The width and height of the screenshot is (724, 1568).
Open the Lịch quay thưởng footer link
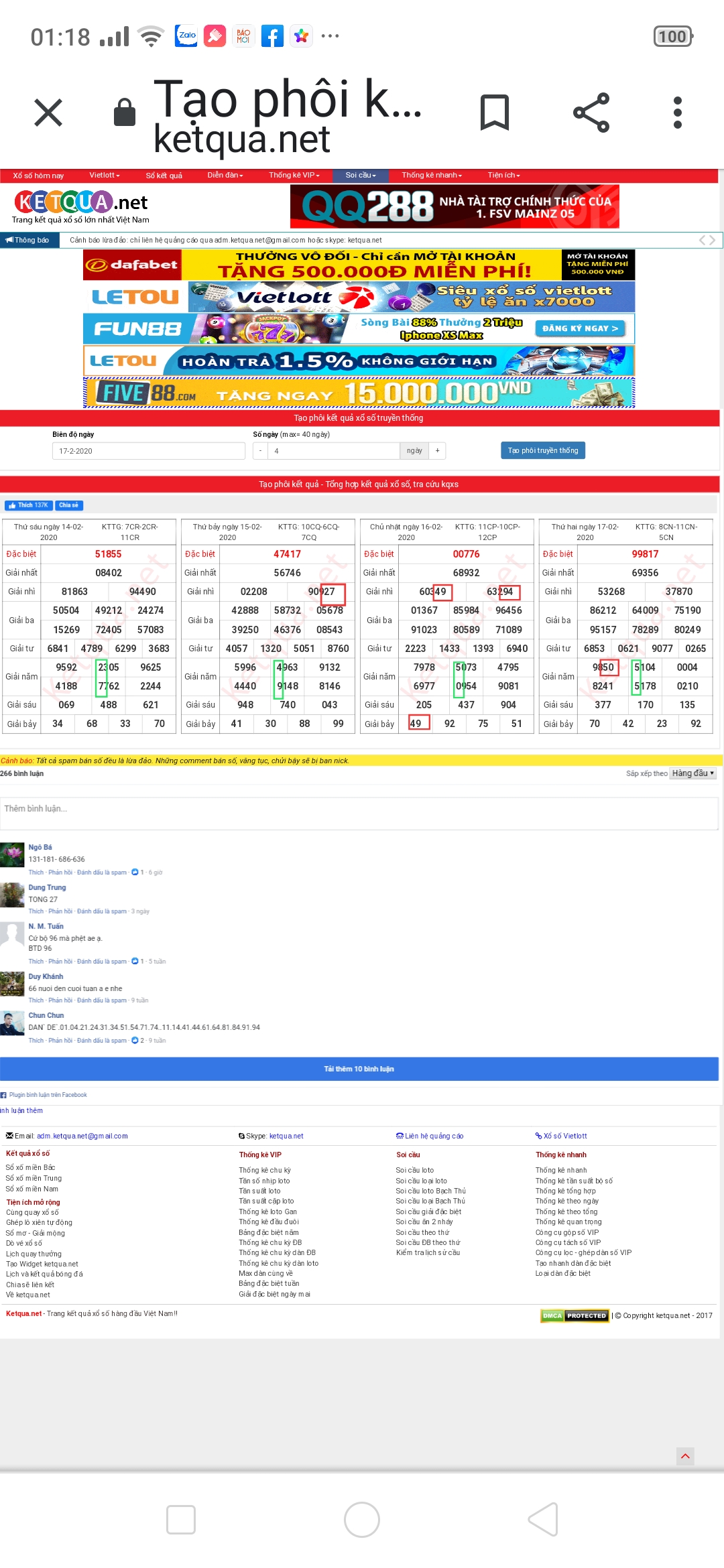[34, 1254]
